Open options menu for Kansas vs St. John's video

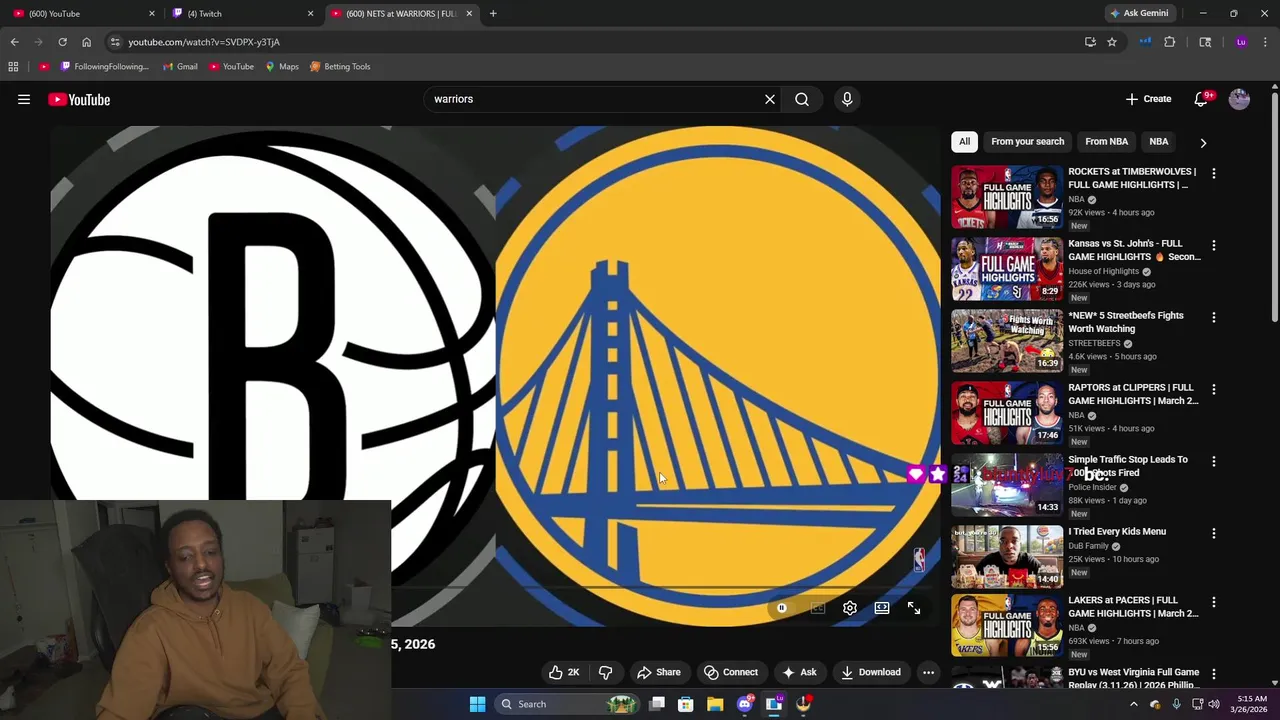click(1214, 245)
